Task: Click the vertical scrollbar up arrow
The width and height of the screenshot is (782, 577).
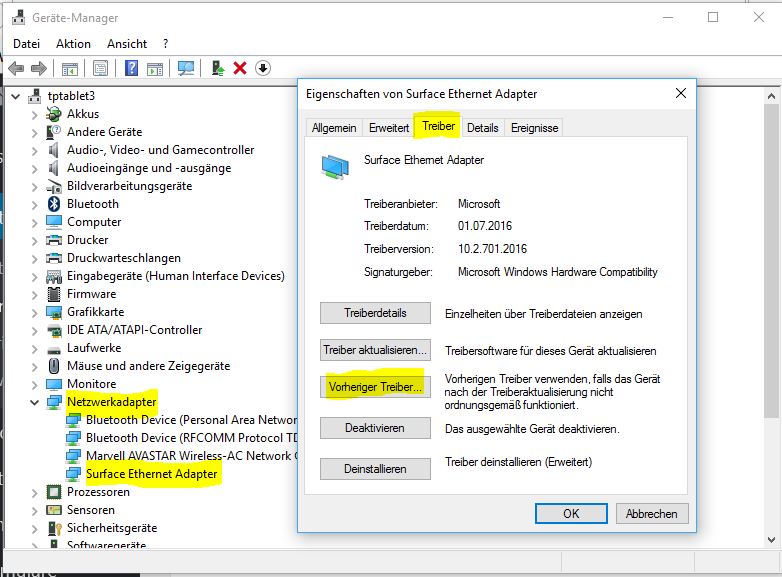Action: (771, 96)
